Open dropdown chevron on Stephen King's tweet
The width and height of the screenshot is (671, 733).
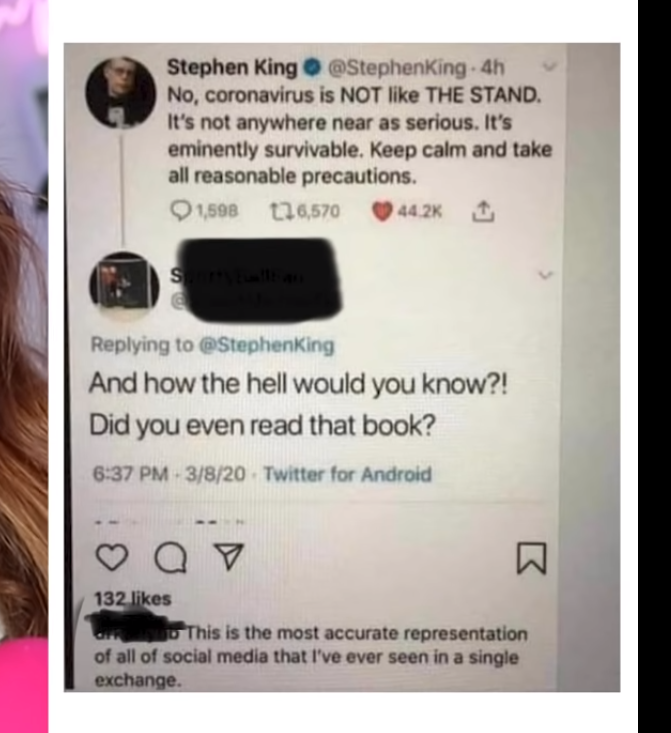tap(549, 67)
